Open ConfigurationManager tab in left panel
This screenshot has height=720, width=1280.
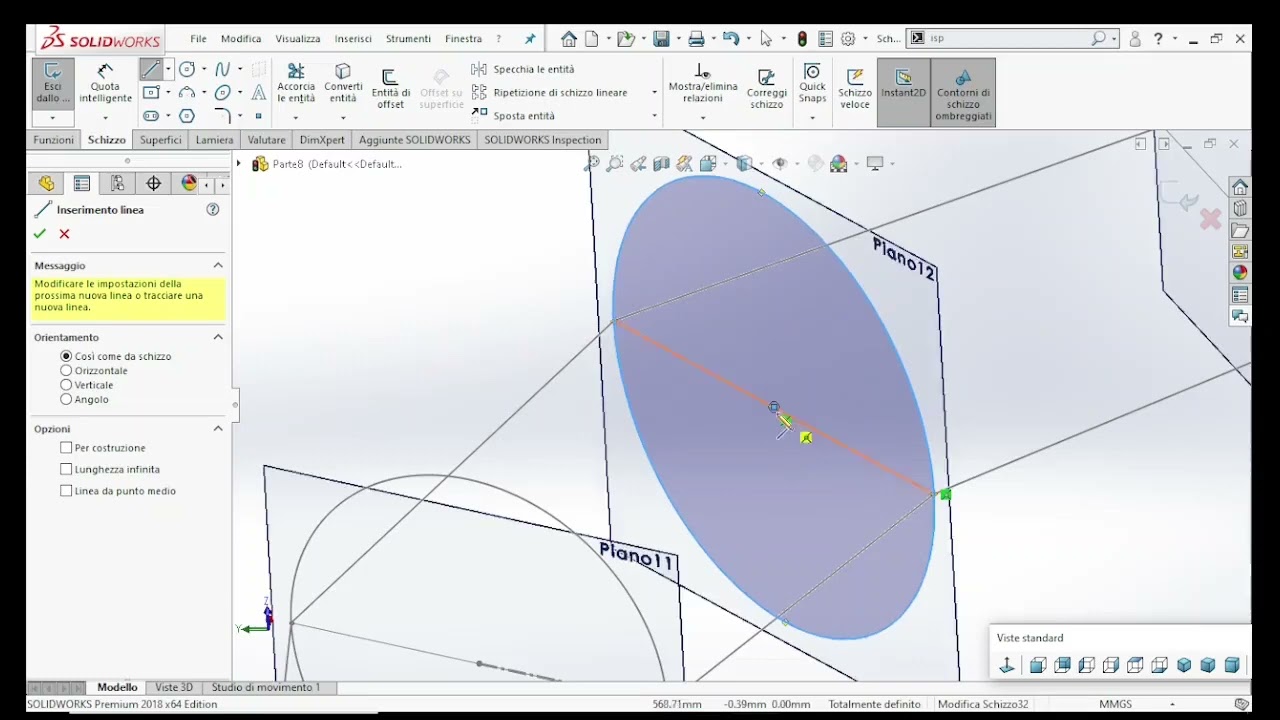(x=117, y=183)
